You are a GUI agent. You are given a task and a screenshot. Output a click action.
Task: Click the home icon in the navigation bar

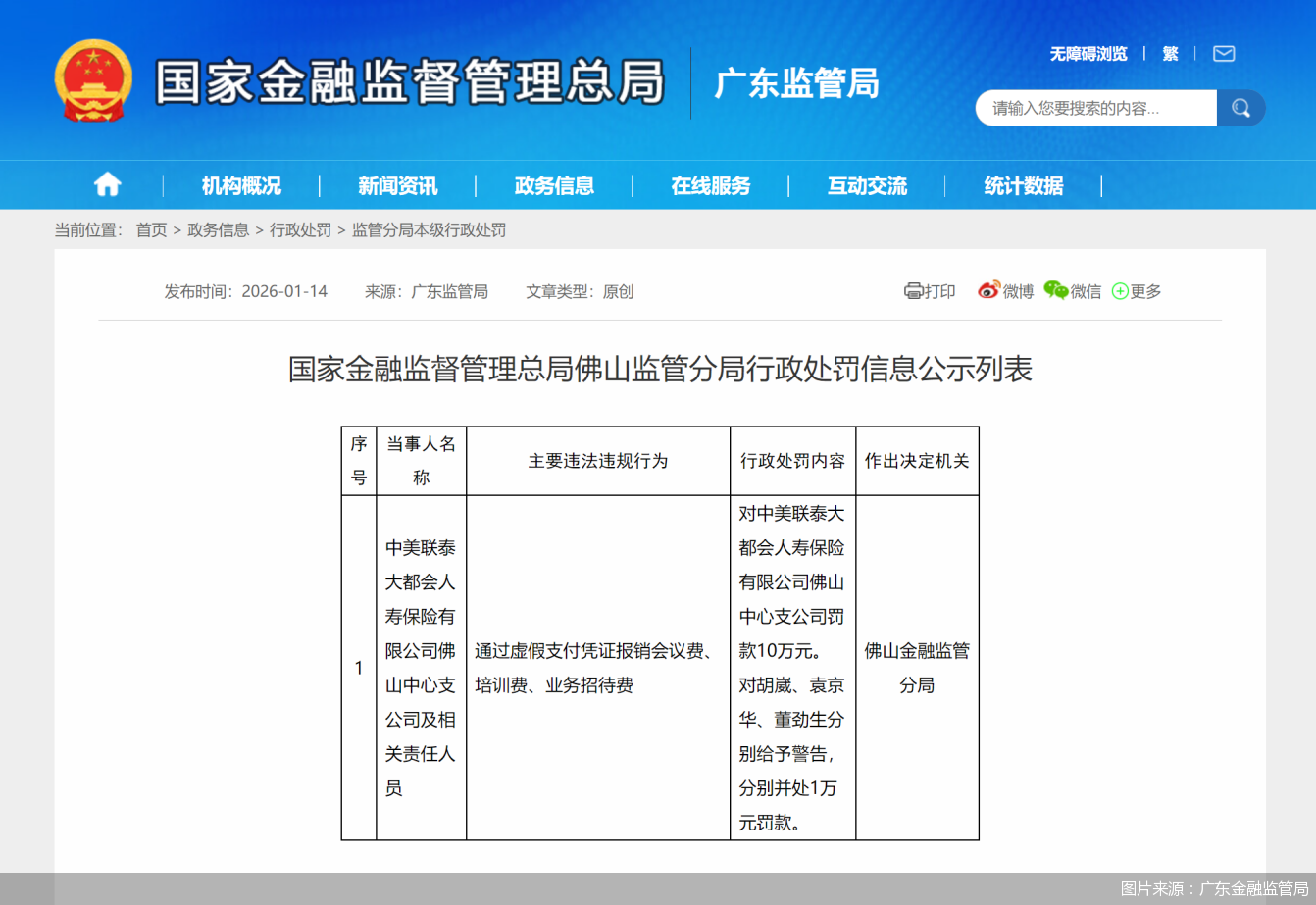click(x=107, y=184)
